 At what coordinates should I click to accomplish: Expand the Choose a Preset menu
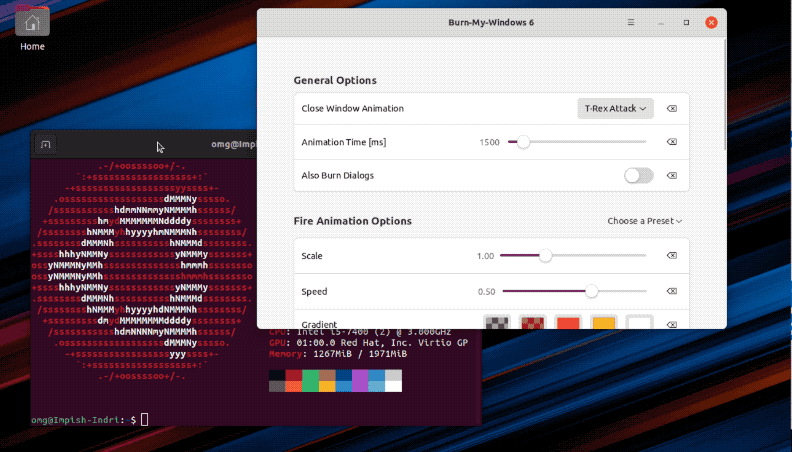(645, 220)
